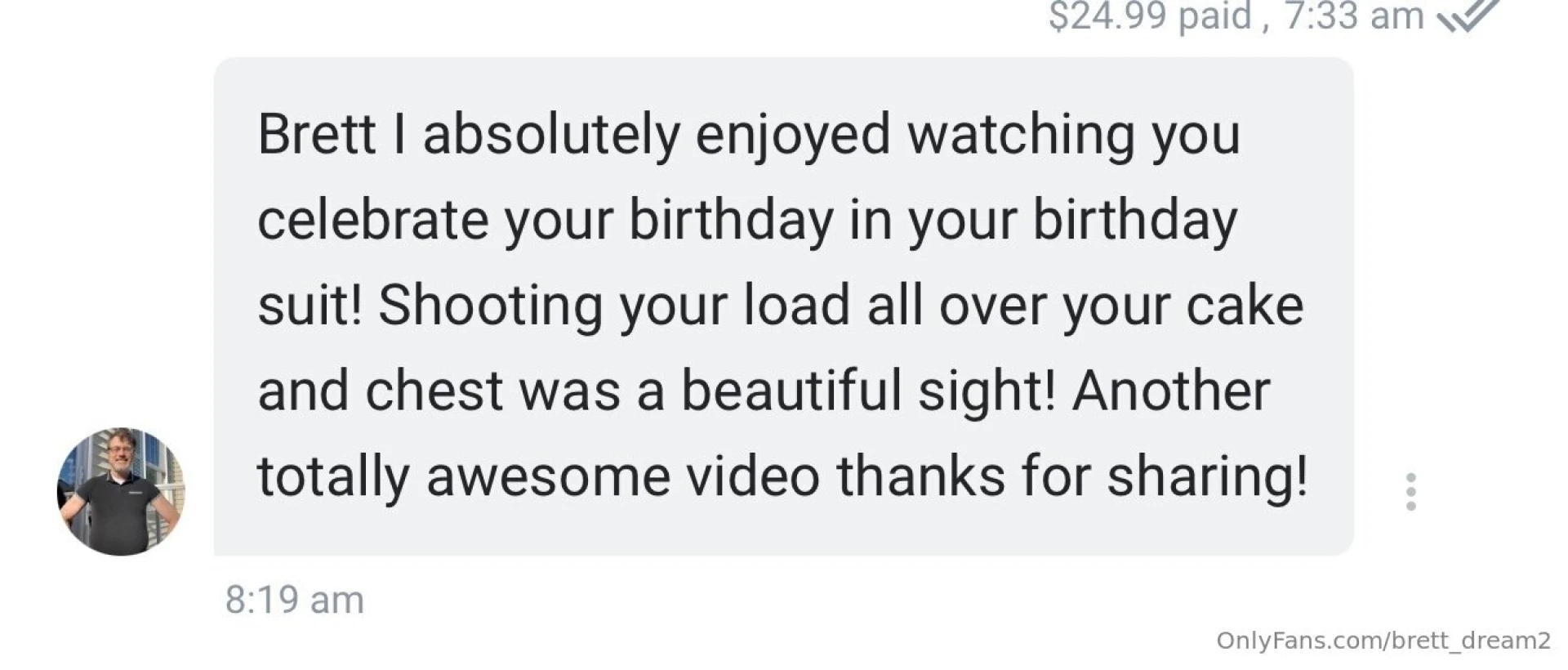
Task: Click the 8:19 am message timestamp
Action: (x=294, y=600)
